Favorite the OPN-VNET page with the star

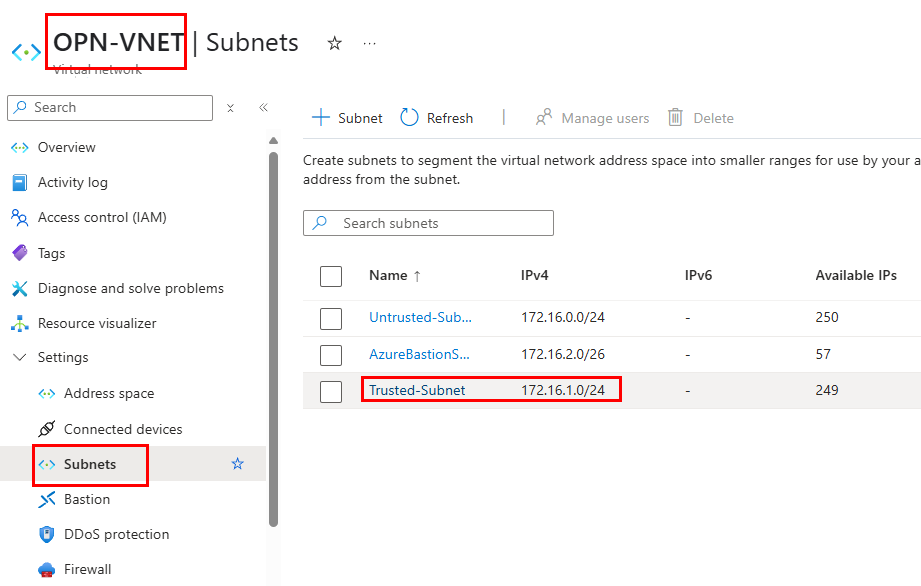pyautogui.click(x=334, y=43)
